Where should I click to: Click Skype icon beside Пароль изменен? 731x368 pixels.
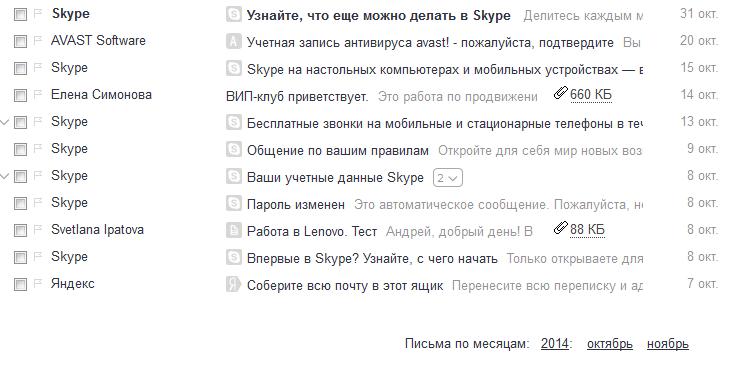coord(234,203)
